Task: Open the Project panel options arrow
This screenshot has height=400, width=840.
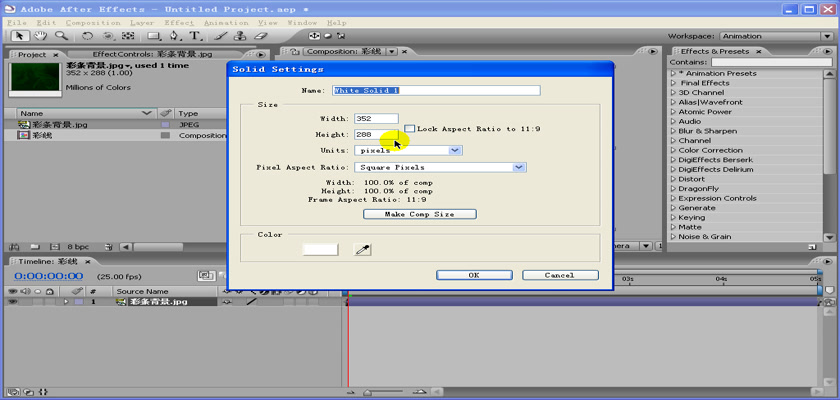Action: [261, 55]
